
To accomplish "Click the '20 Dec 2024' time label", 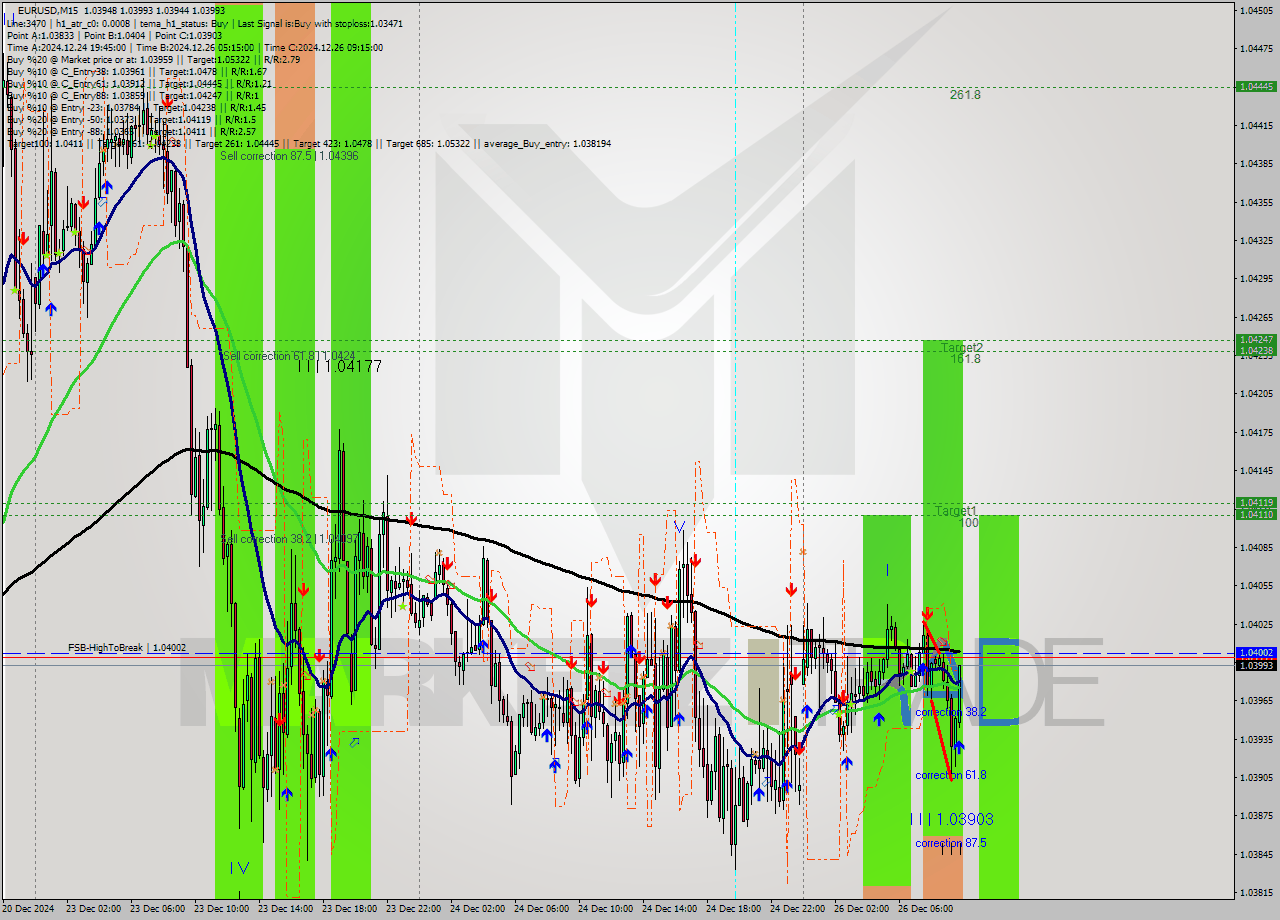I will (x=30, y=909).
